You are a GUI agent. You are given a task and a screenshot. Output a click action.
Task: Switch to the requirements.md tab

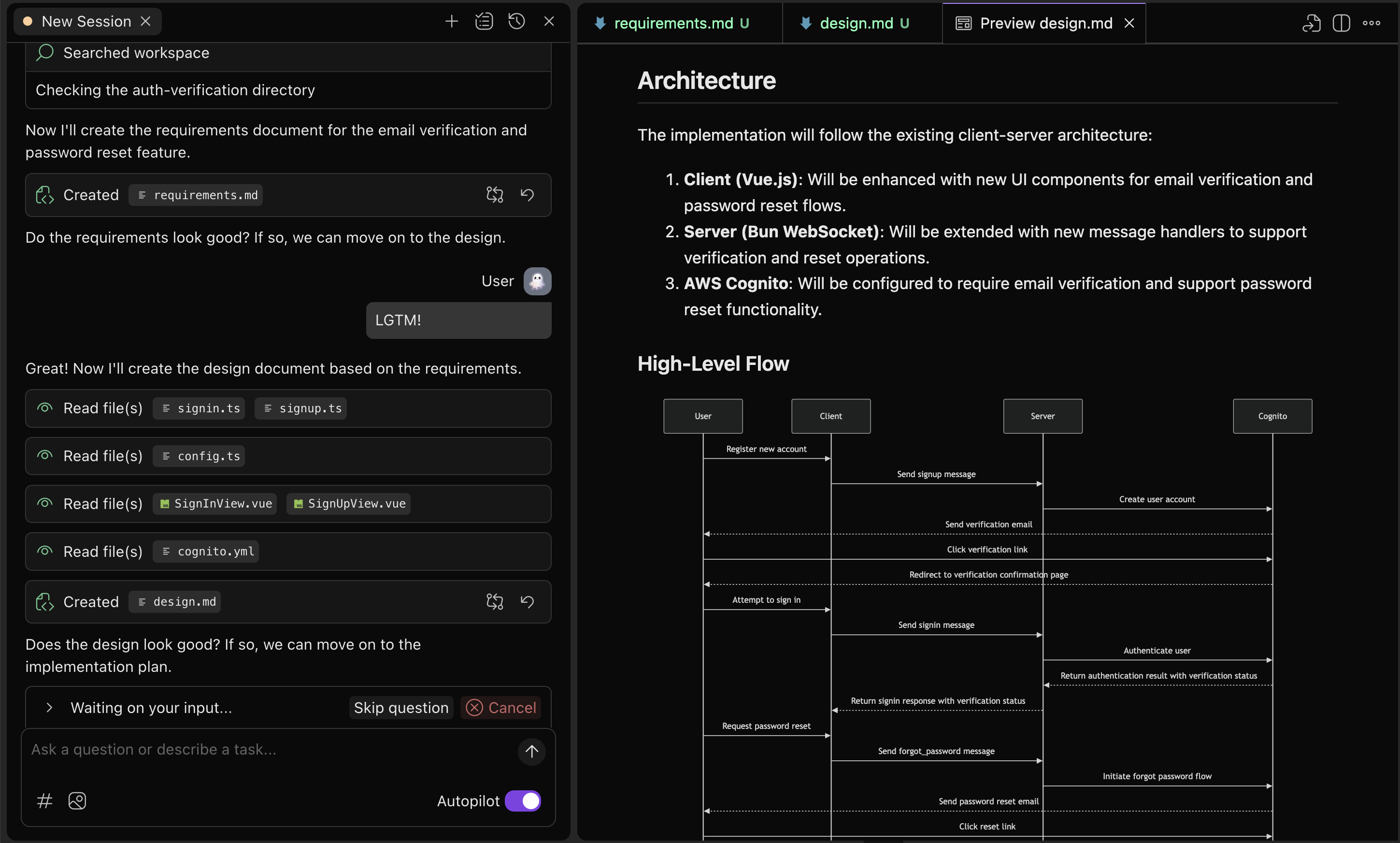click(x=673, y=23)
